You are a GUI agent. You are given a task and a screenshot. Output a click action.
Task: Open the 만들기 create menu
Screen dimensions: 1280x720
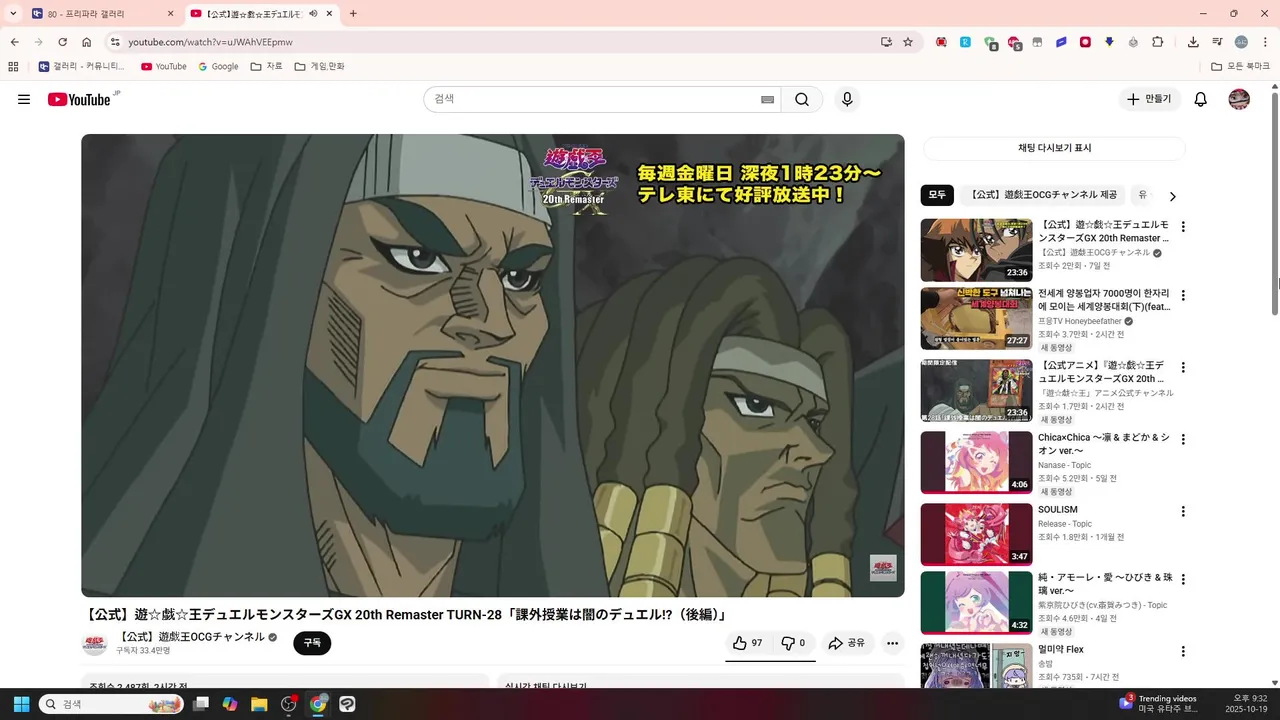click(x=1149, y=99)
